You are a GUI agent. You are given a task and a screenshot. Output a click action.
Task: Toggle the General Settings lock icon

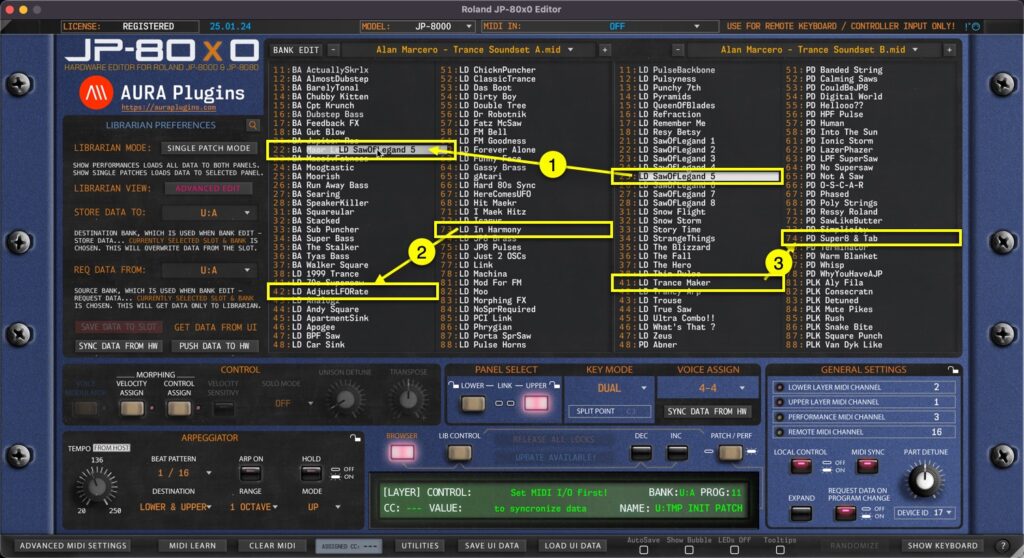[953, 370]
